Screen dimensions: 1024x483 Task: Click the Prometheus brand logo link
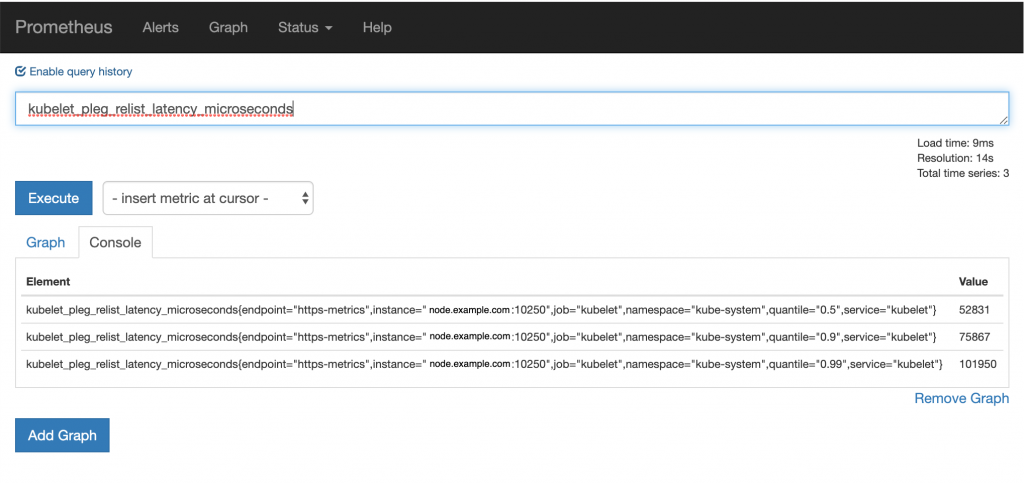point(64,27)
